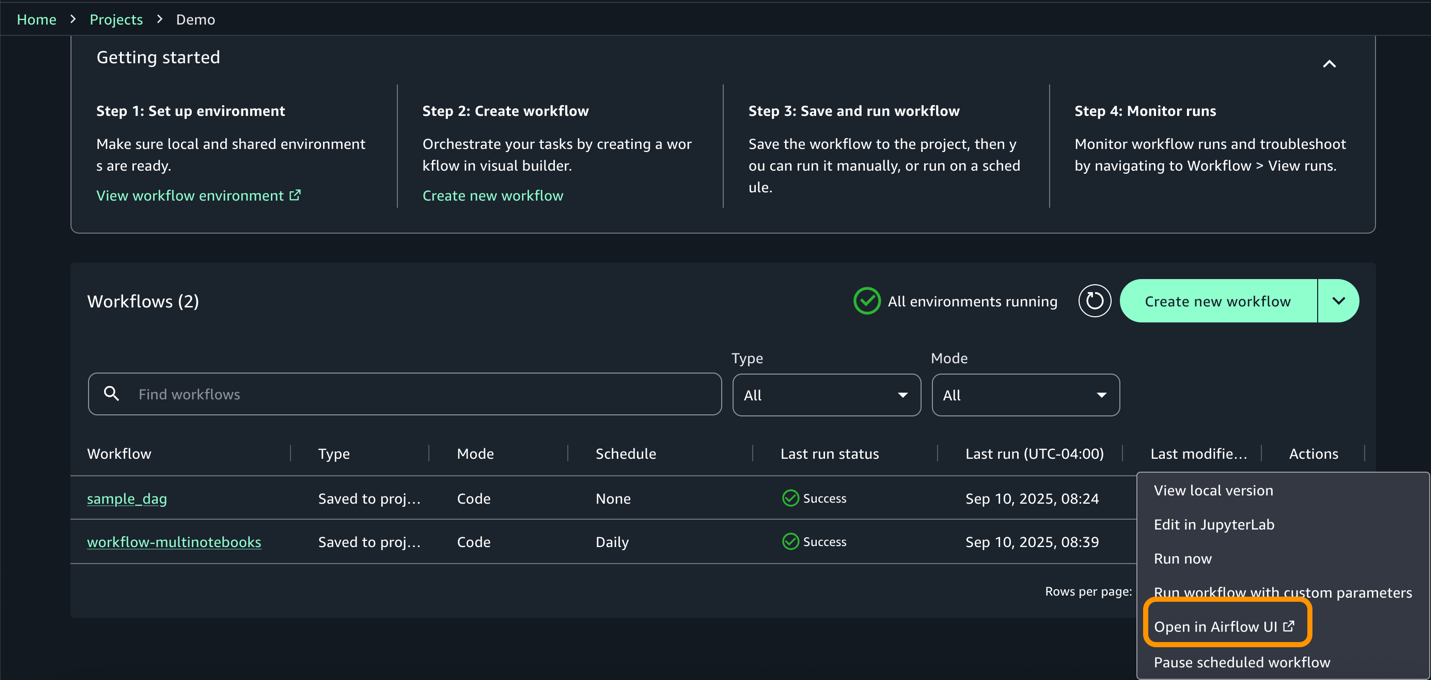
Task: Open the Type filter dropdown
Action: click(826, 395)
